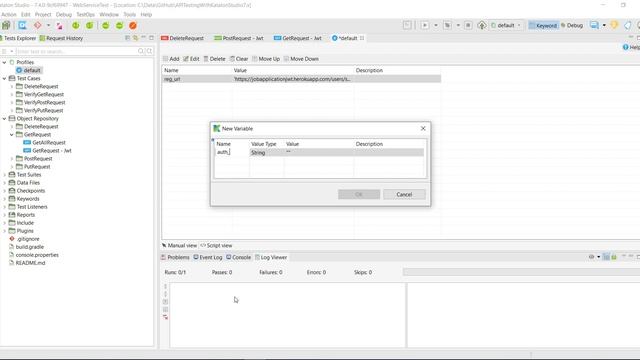
Task: Expand the Keywords tree node
Action: click(x=4, y=199)
